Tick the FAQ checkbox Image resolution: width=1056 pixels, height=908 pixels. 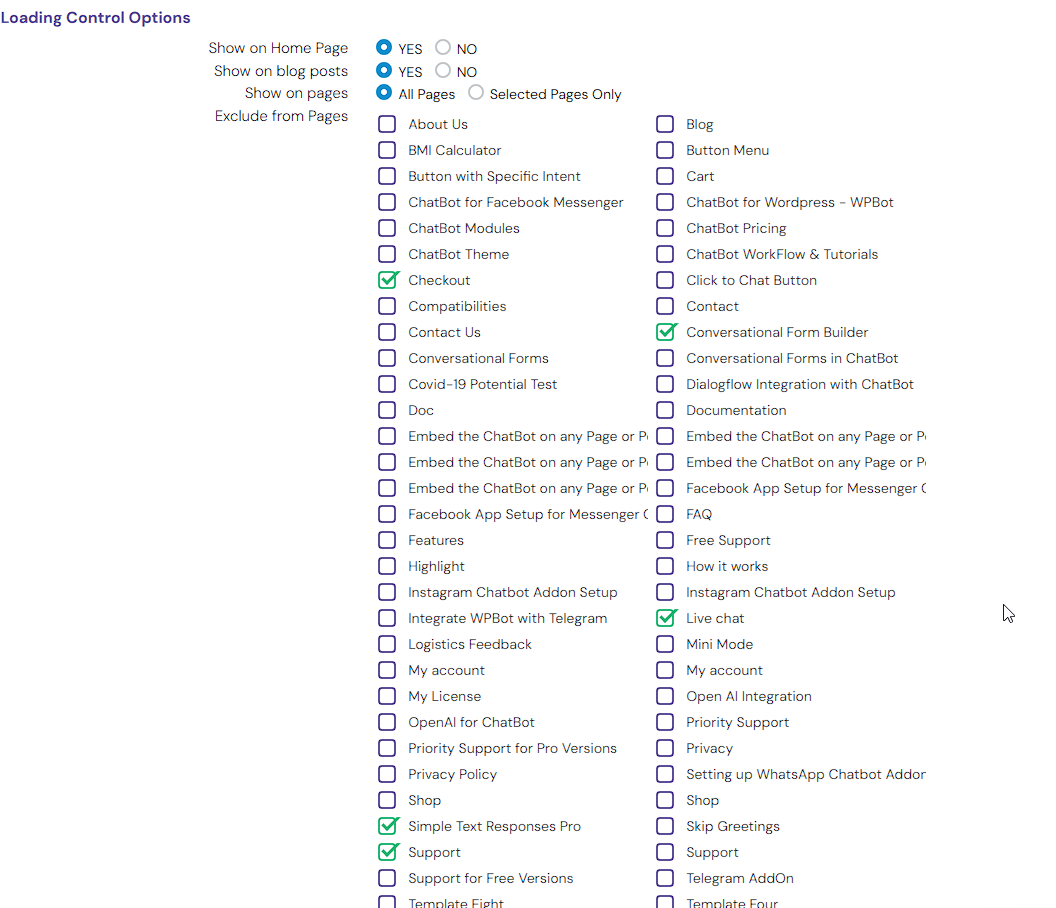[x=665, y=514]
